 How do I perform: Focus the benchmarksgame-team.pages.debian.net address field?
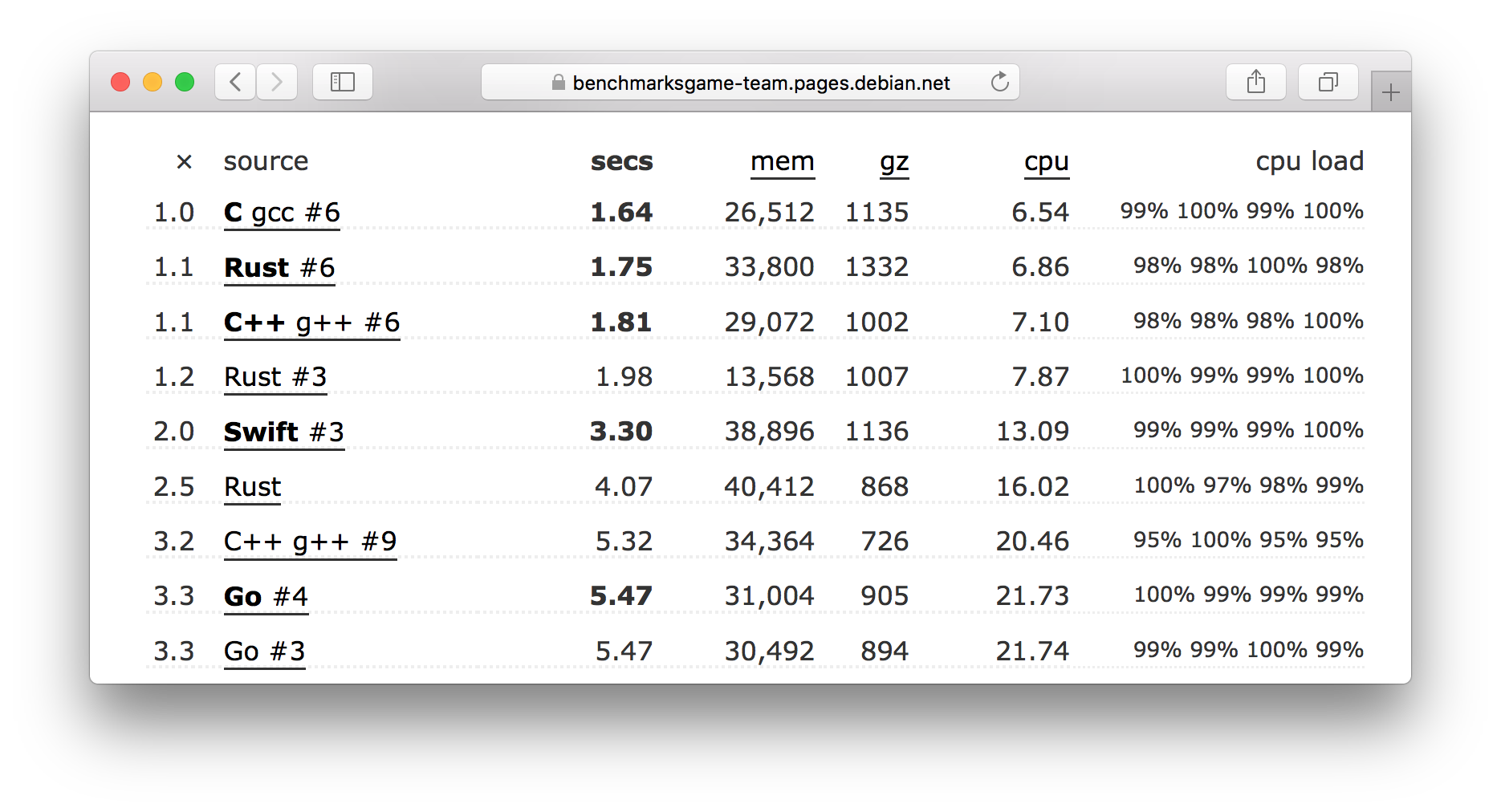point(750,82)
